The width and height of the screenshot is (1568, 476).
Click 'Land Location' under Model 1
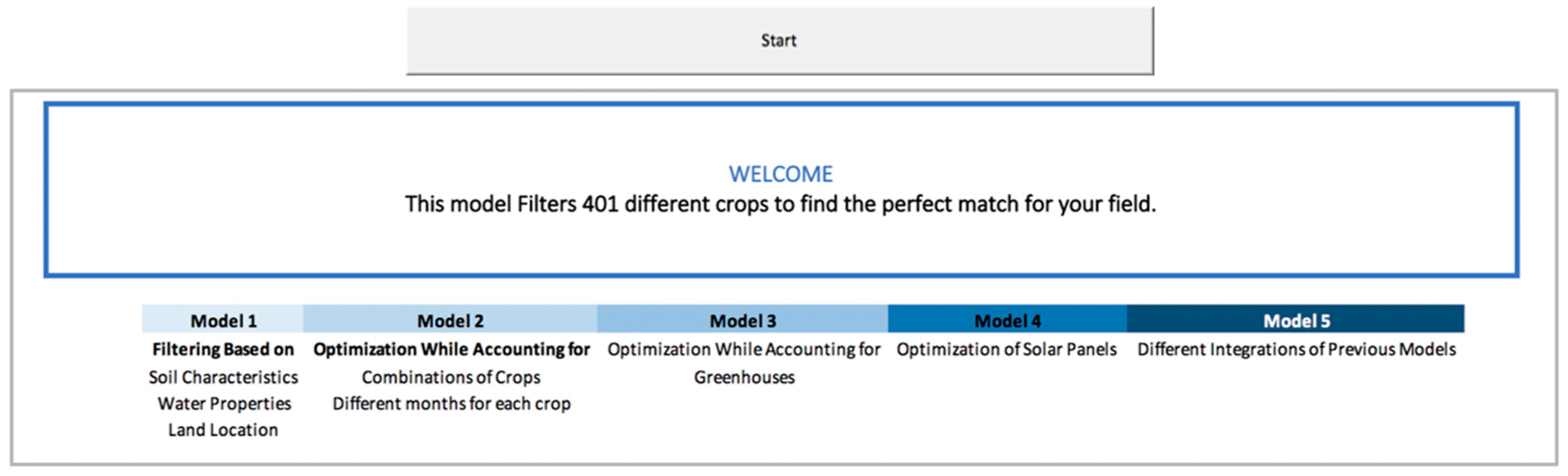coord(223,430)
